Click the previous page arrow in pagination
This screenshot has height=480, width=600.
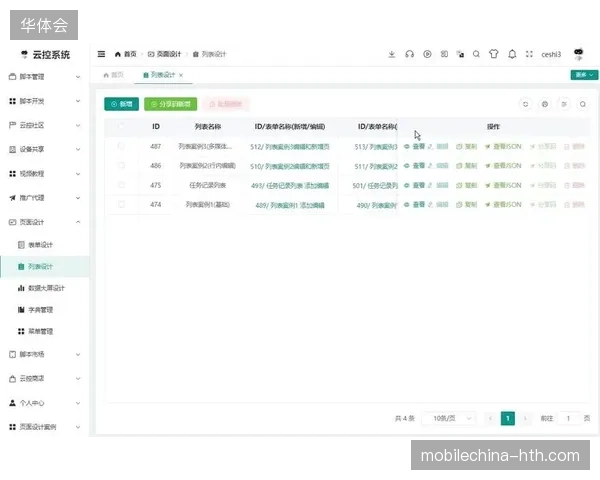tap(490, 418)
